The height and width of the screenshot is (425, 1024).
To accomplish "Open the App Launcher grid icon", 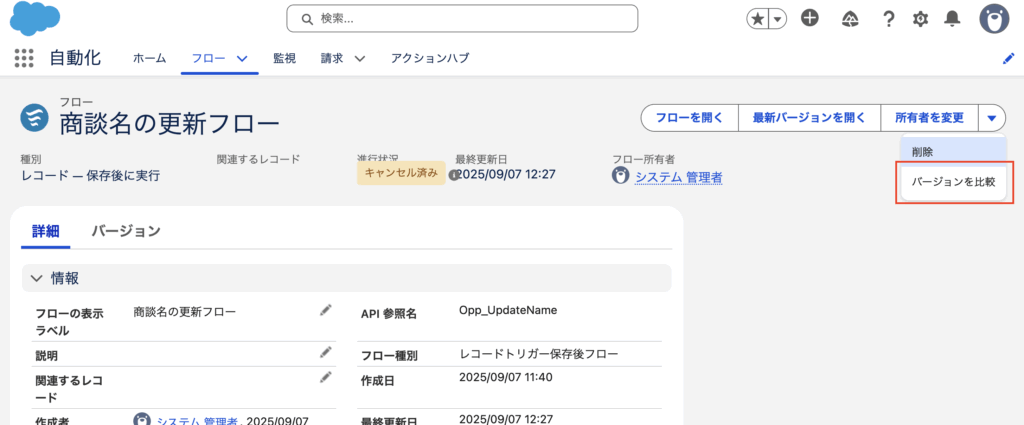I will (x=24, y=59).
